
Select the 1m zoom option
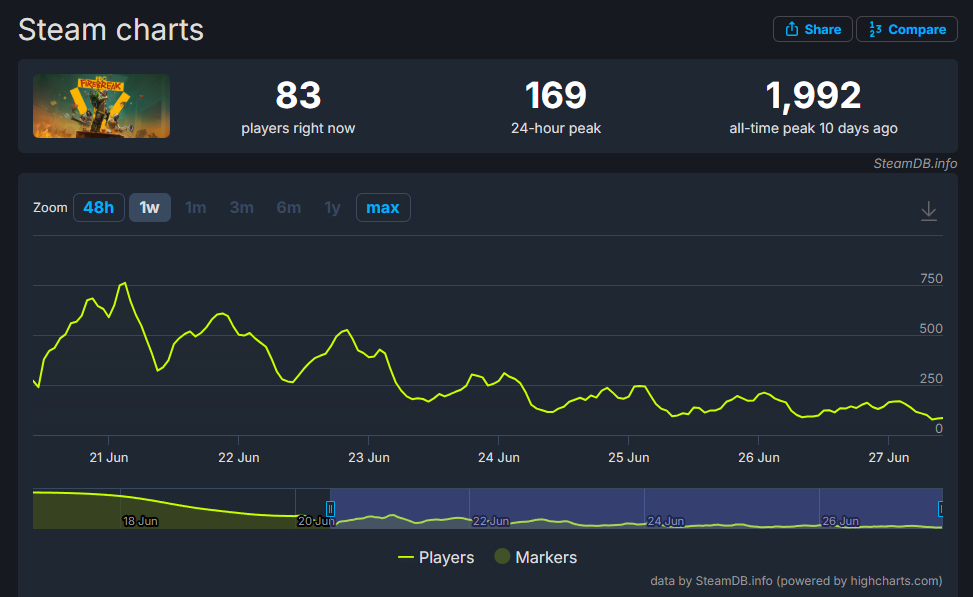195,207
